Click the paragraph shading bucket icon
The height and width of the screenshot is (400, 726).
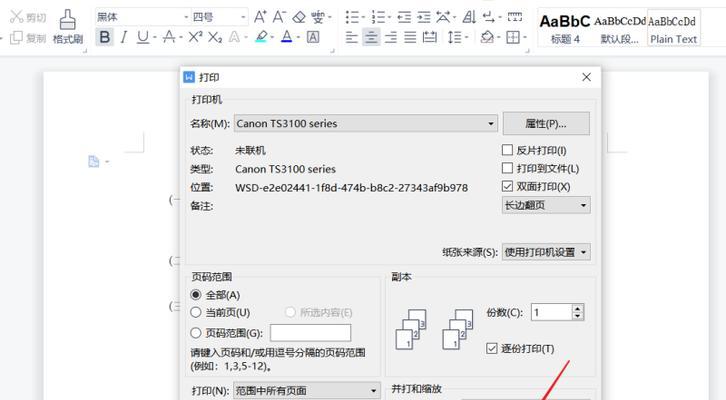(x=487, y=37)
